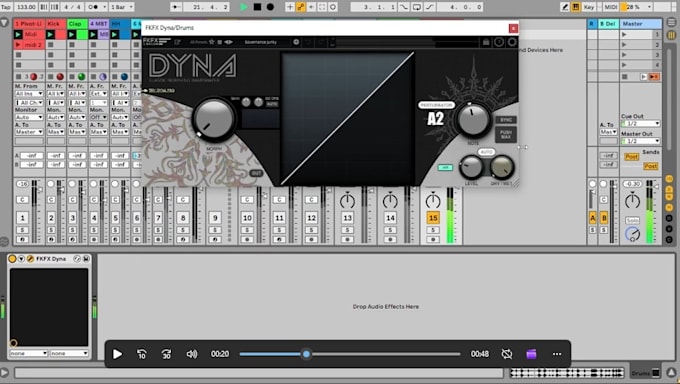Toggle the upper Post send button
The width and height of the screenshot is (680, 384).
click(631, 157)
